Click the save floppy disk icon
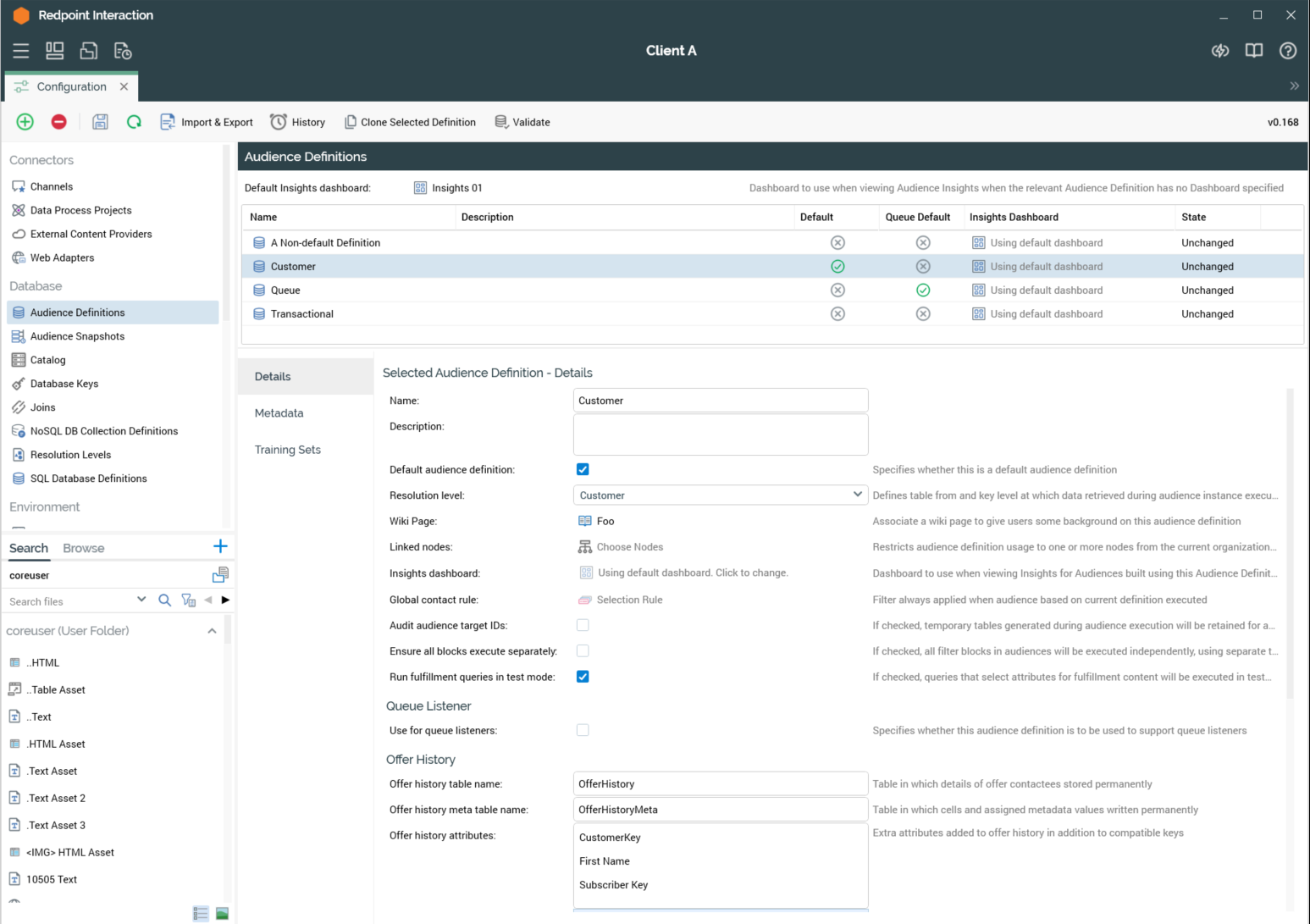This screenshot has width=1310, height=924. [100, 122]
